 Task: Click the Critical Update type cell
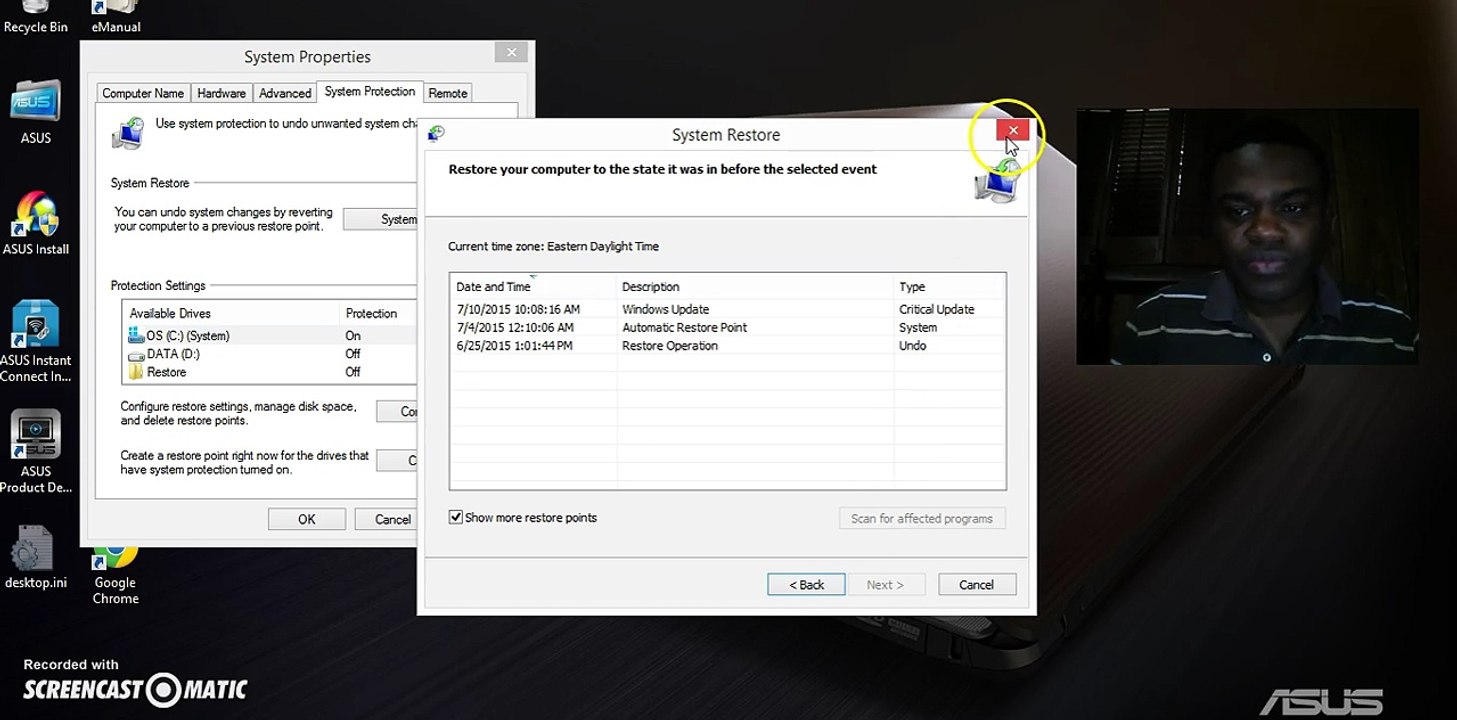click(936, 309)
